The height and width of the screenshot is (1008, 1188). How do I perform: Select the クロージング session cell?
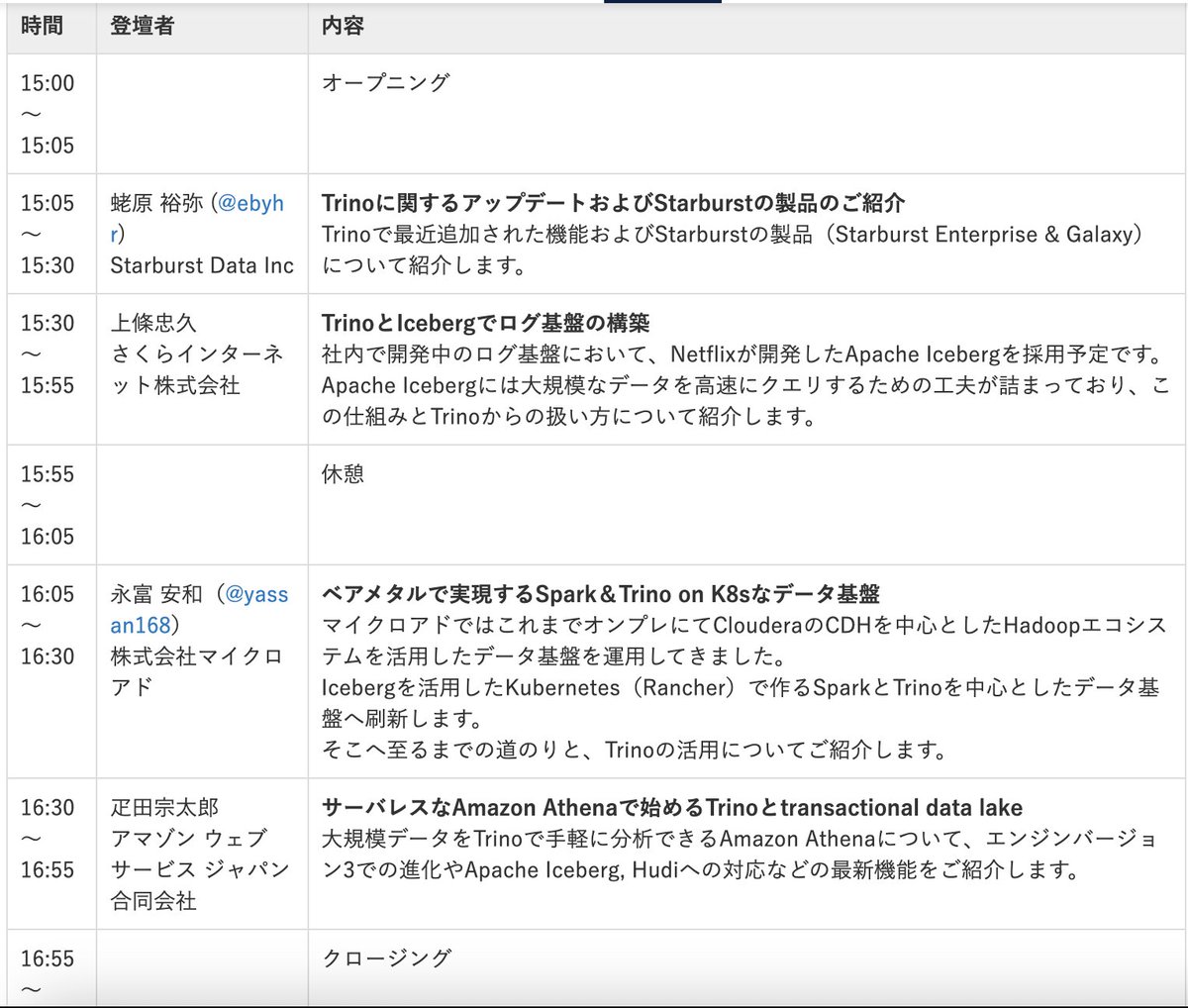click(747, 968)
